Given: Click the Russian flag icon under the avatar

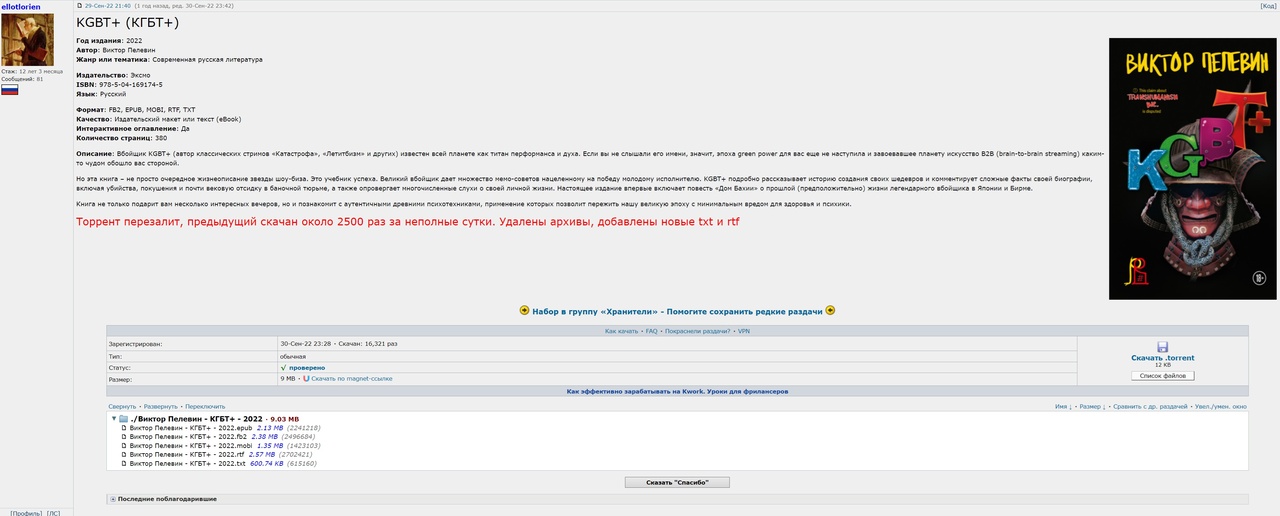Looking at the screenshot, I should pos(10,90).
